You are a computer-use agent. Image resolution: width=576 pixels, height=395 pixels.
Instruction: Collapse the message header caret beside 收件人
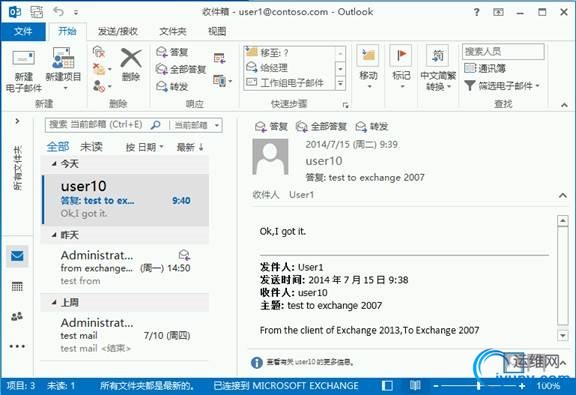tap(562, 195)
